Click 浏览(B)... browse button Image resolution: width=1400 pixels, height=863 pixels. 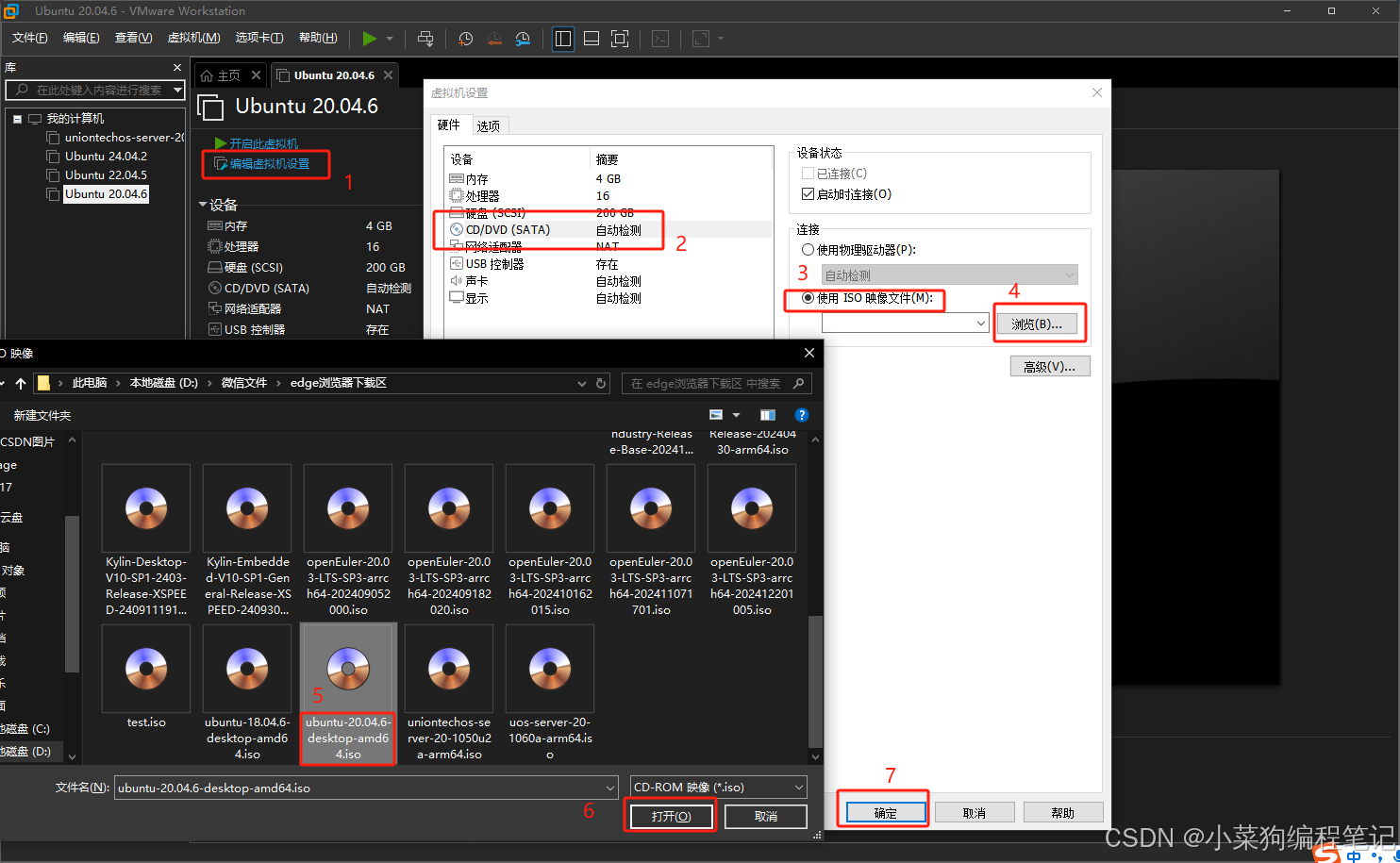1037,324
